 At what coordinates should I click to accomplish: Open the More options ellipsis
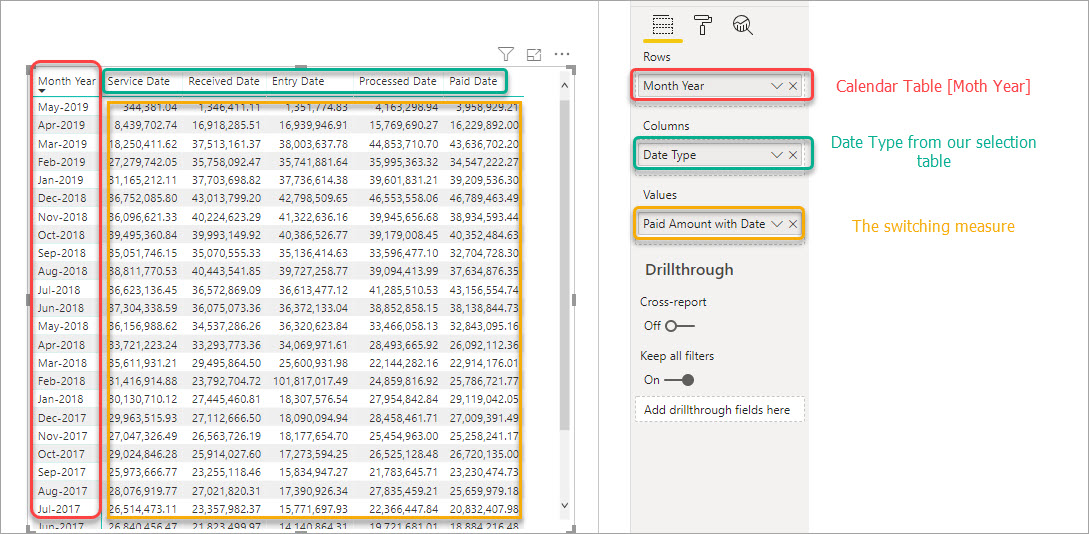[561, 54]
